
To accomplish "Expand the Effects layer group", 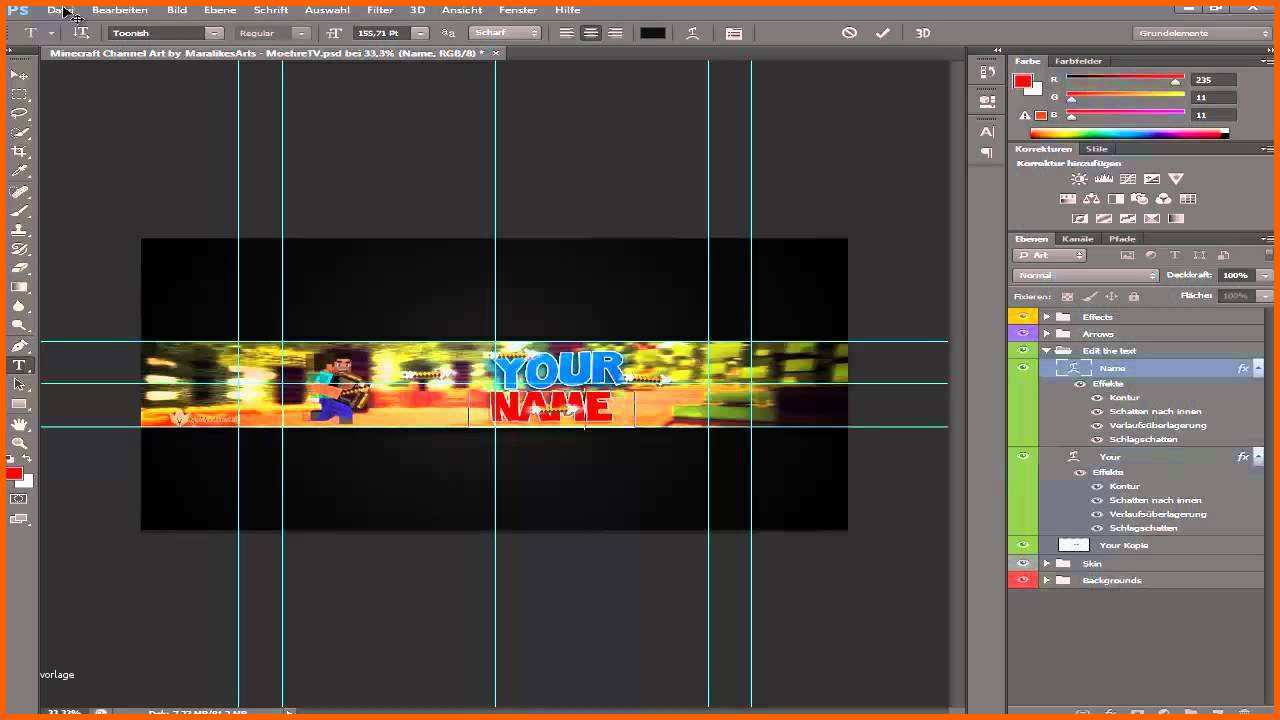I will (1047, 317).
